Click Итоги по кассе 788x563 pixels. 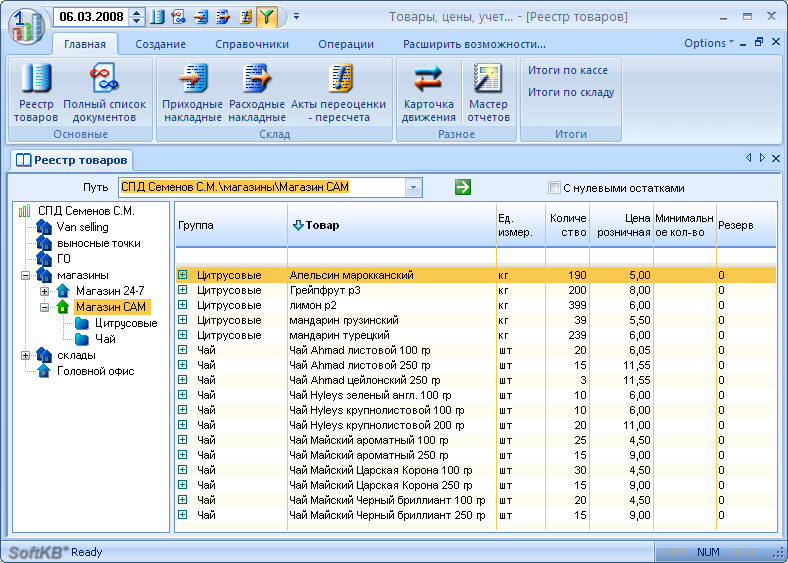(567, 70)
